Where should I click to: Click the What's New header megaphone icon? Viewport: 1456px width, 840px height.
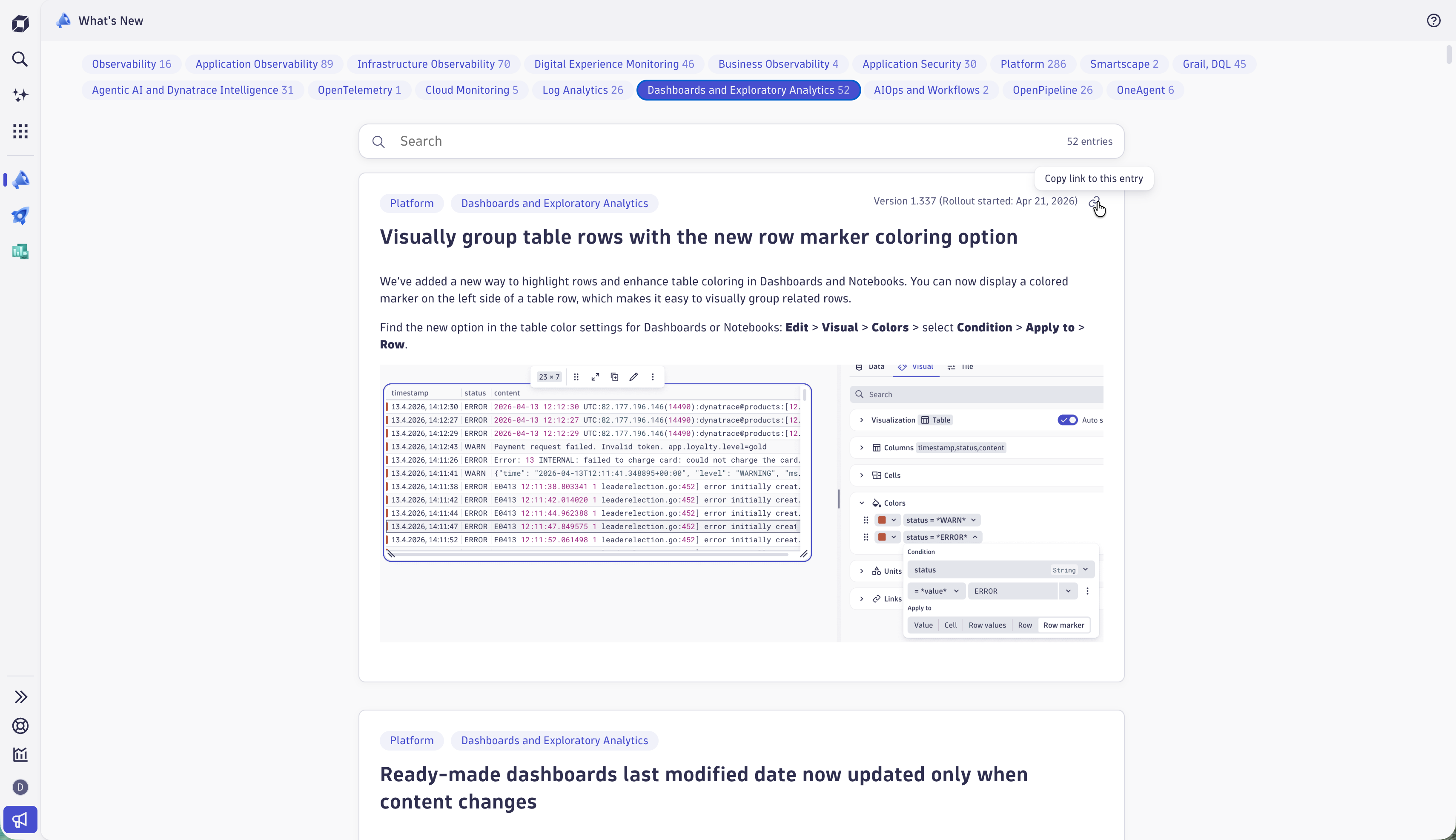63,20
